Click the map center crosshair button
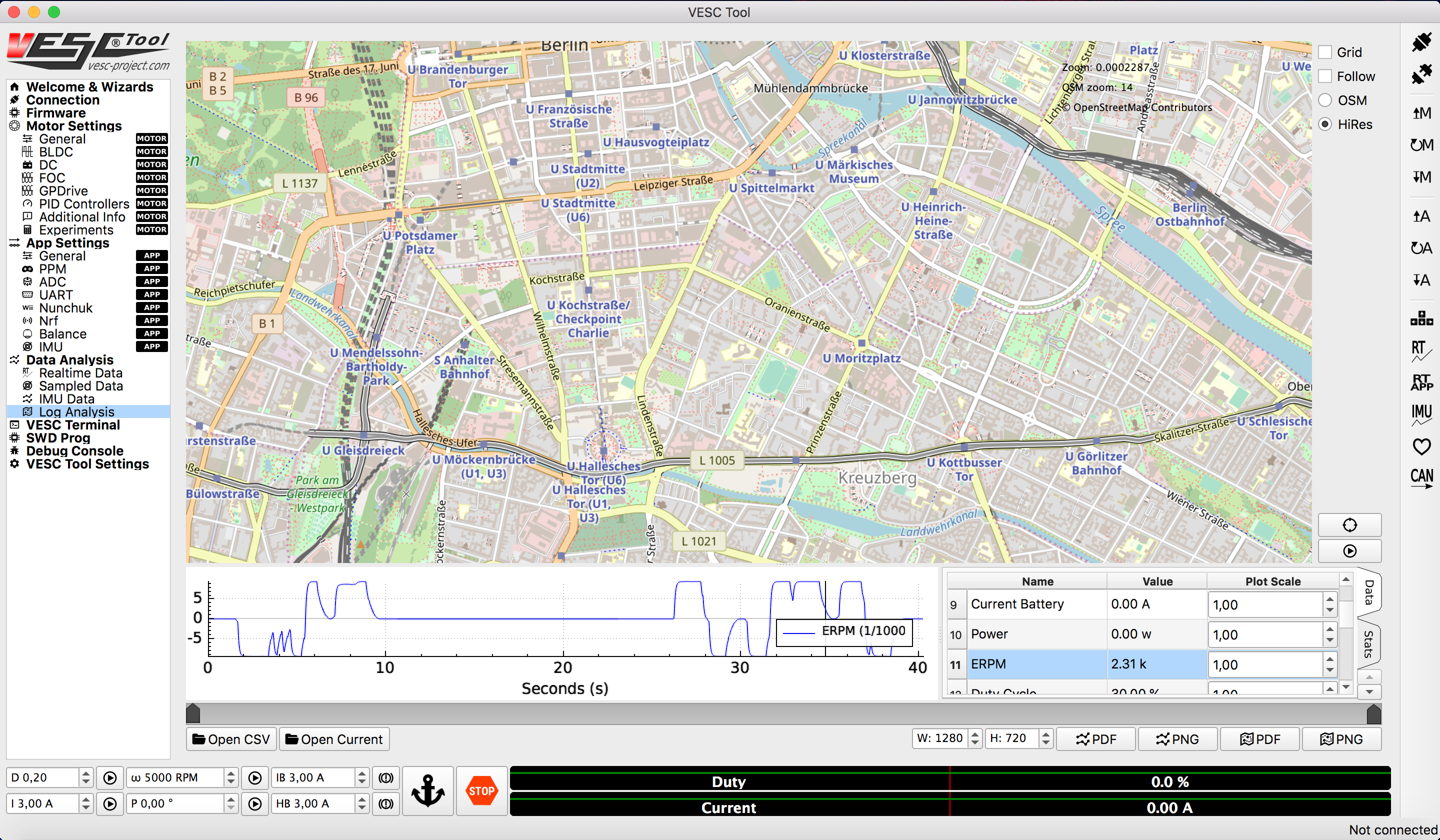The height and width of the screenshot is (840, 1440). click(x=1349, y=524)
